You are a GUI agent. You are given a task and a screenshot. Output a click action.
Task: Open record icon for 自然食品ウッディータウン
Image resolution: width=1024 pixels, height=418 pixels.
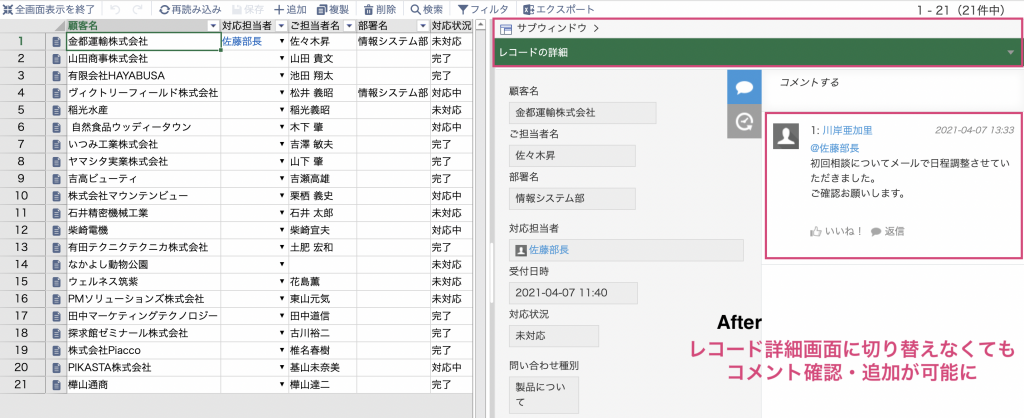[x=56, y=127]
